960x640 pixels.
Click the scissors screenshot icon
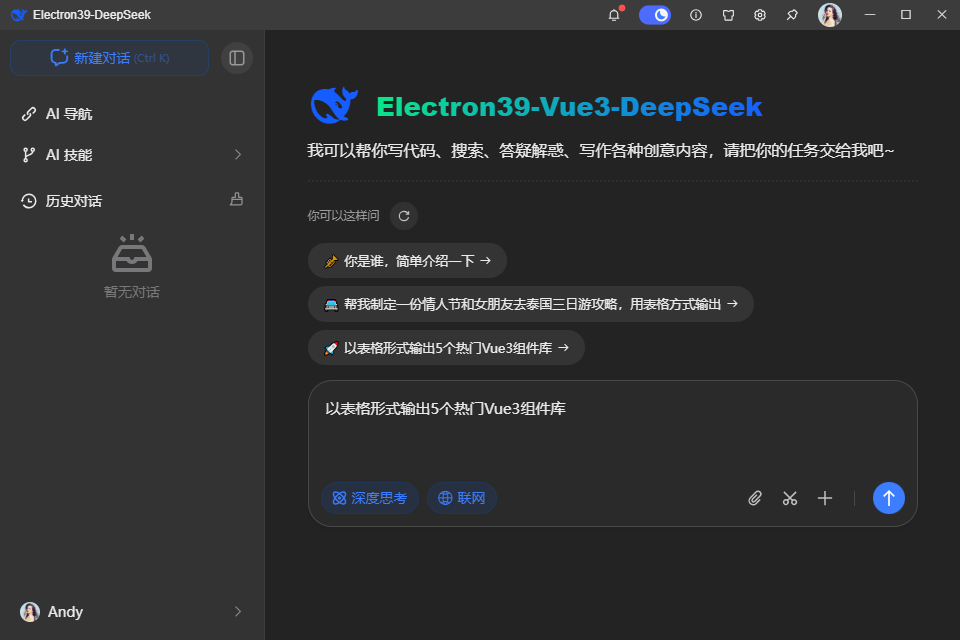pos(790,497)
